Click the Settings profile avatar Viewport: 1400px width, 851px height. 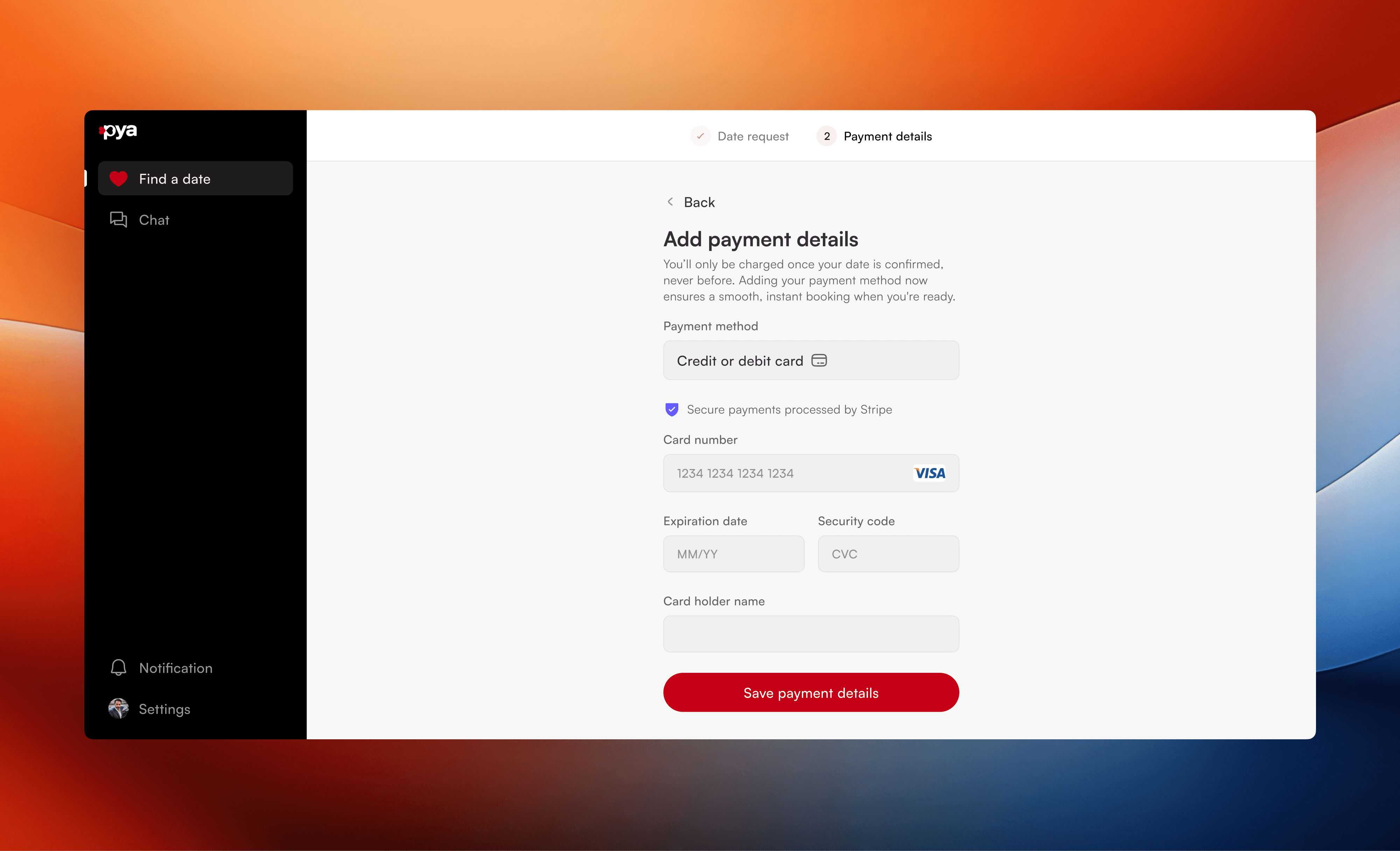click(x=118, y=708)
